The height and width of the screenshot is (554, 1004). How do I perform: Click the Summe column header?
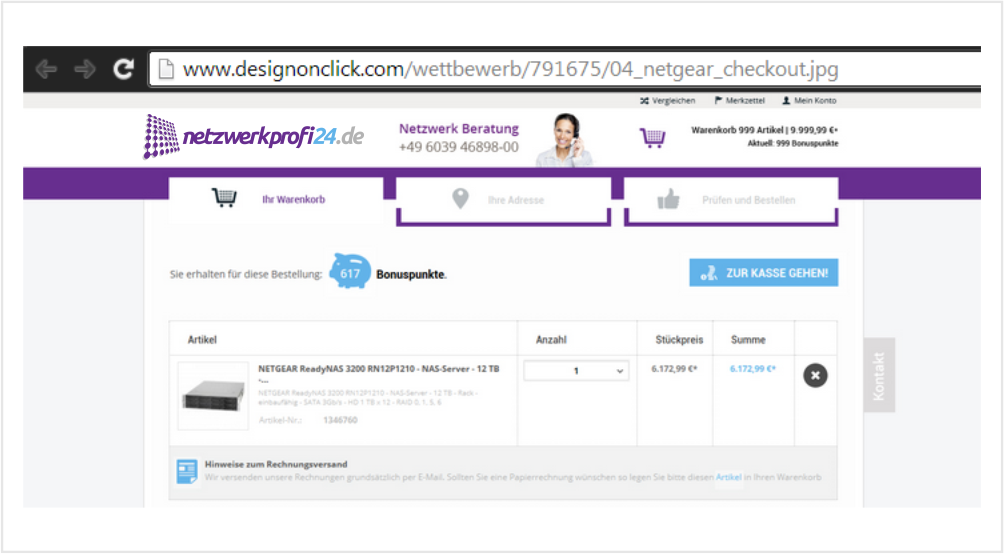(x=748, y=339)
